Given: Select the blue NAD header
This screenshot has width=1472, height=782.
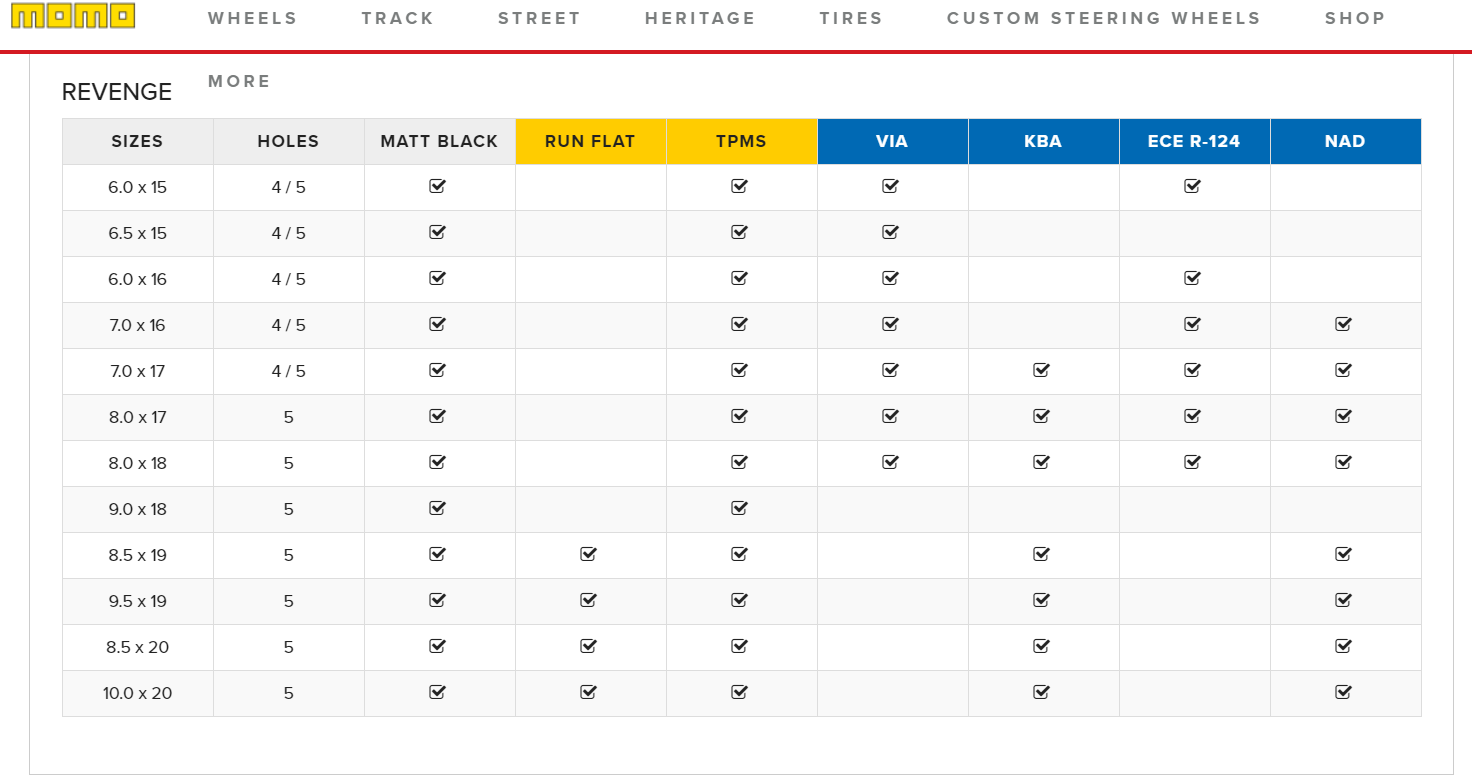Looking at the screenshot, I should [1346, 141].
